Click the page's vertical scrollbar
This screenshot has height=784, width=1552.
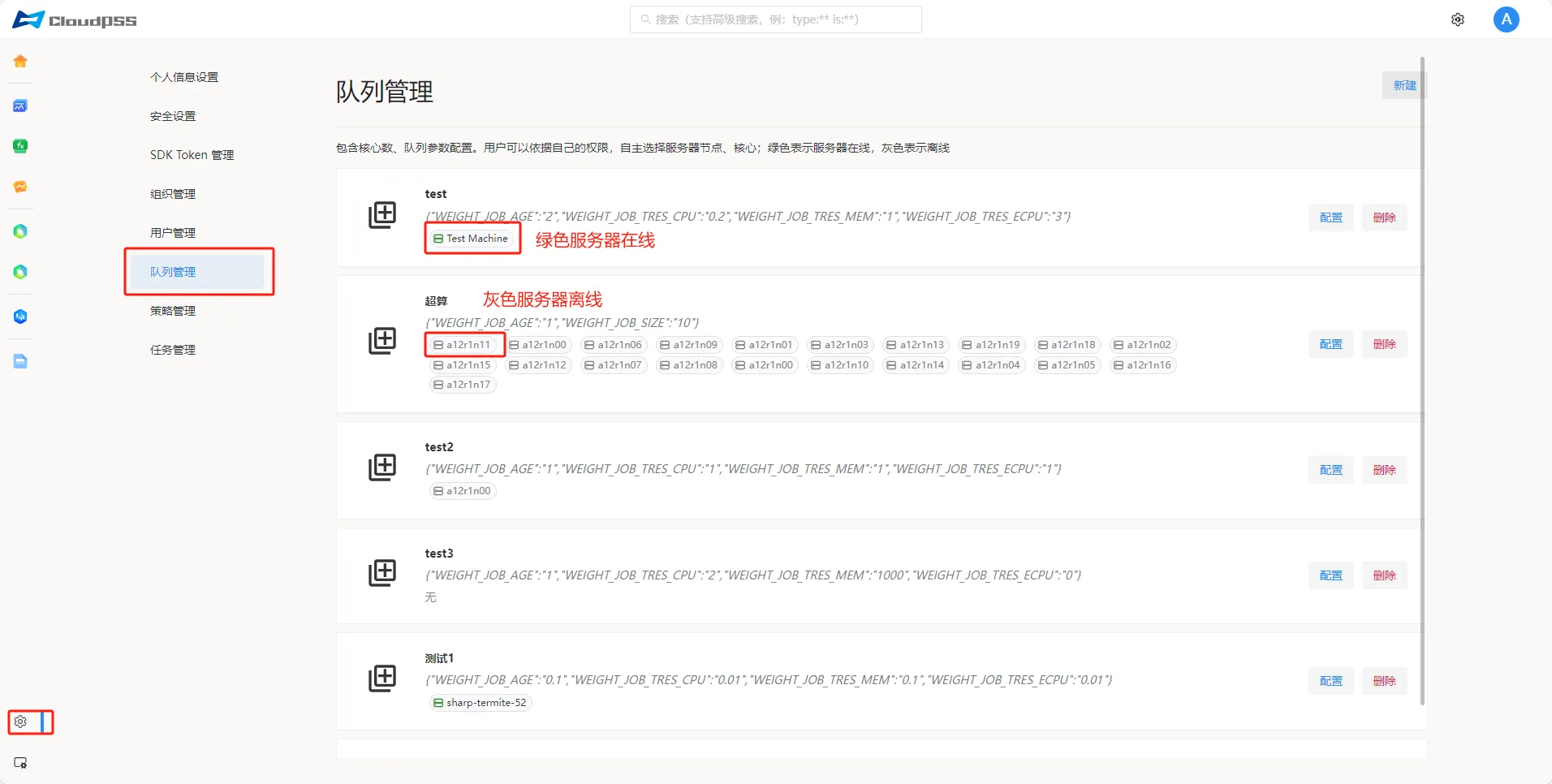click(1422, 381)
